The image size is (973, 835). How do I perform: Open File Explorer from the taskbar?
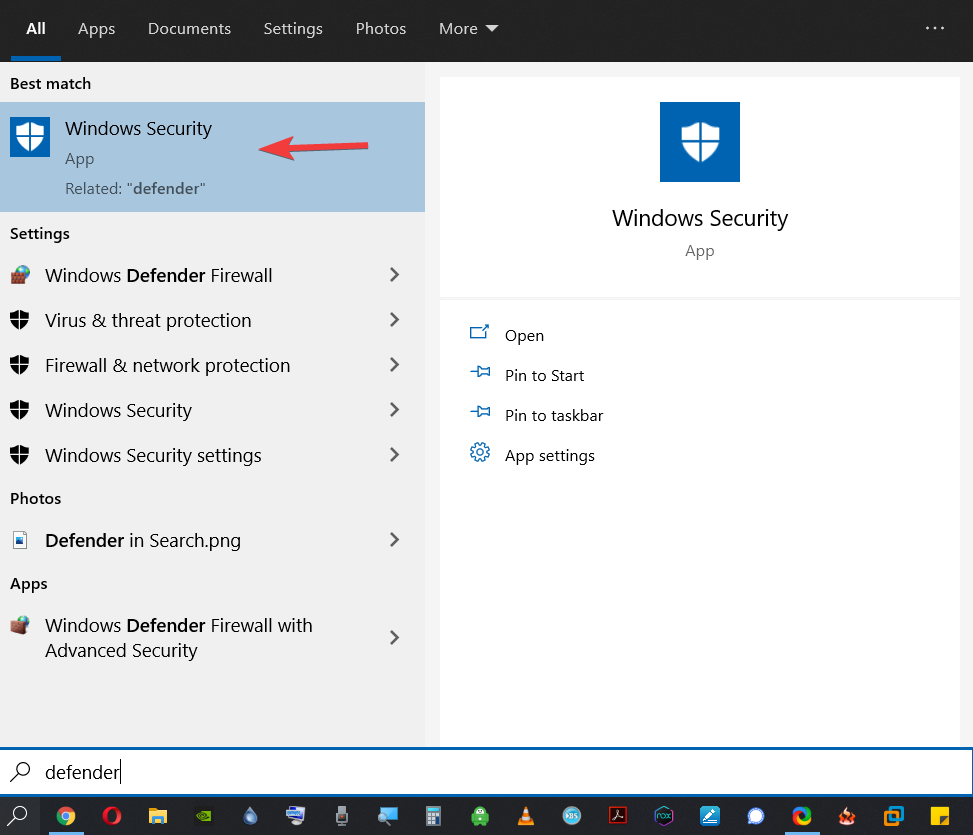(158, 816)
